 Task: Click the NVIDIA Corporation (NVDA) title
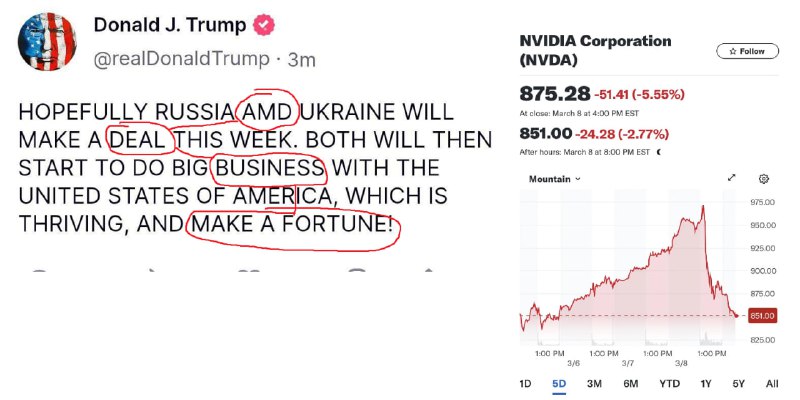(595, 51)
